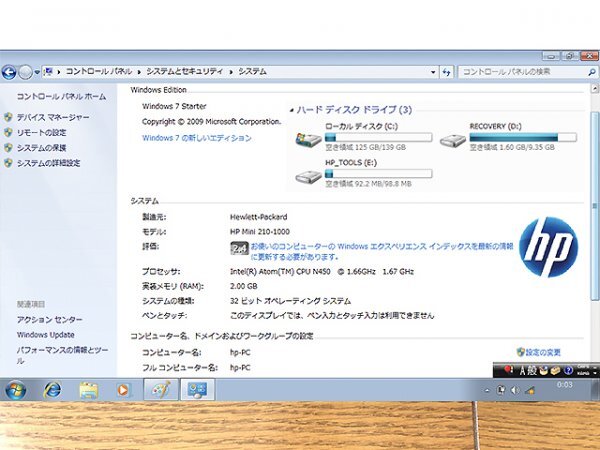Click the shield icon beside デバイス マネージャー
Screen dimensions: 600x450
[x=8, y=117]
